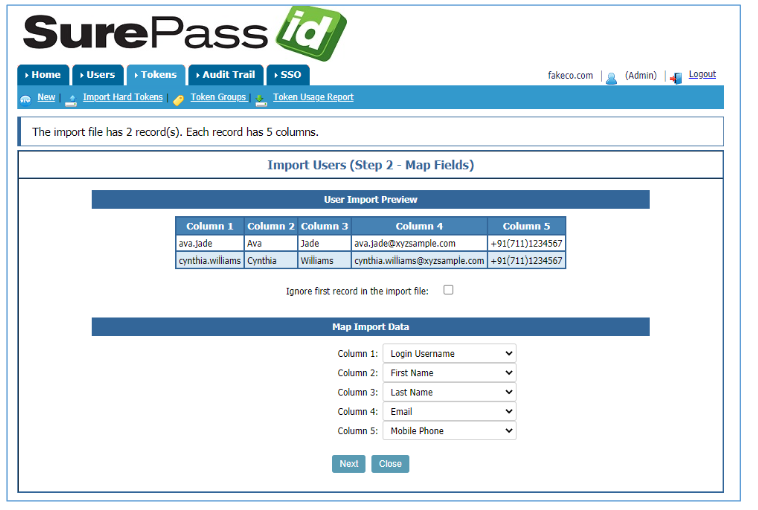Click the User Import Preview header bar
758x510 pixels.
click(x=371, y=200)
